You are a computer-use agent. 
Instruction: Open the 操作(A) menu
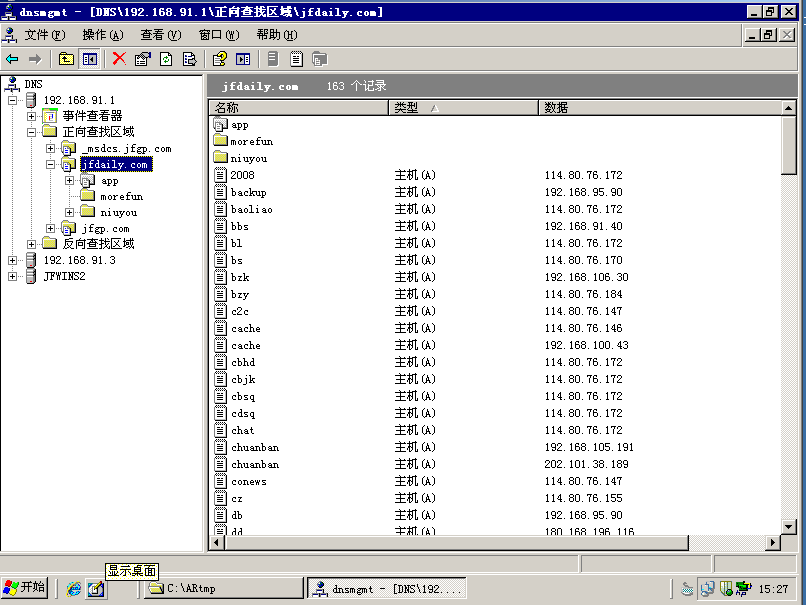(103, 35)
